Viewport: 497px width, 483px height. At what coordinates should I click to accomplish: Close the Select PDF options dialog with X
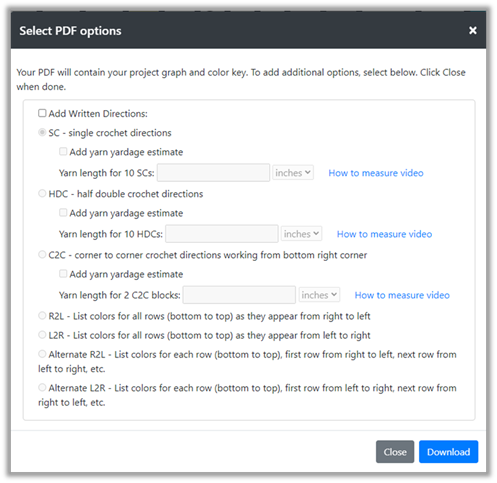click(x=472, y=30)
